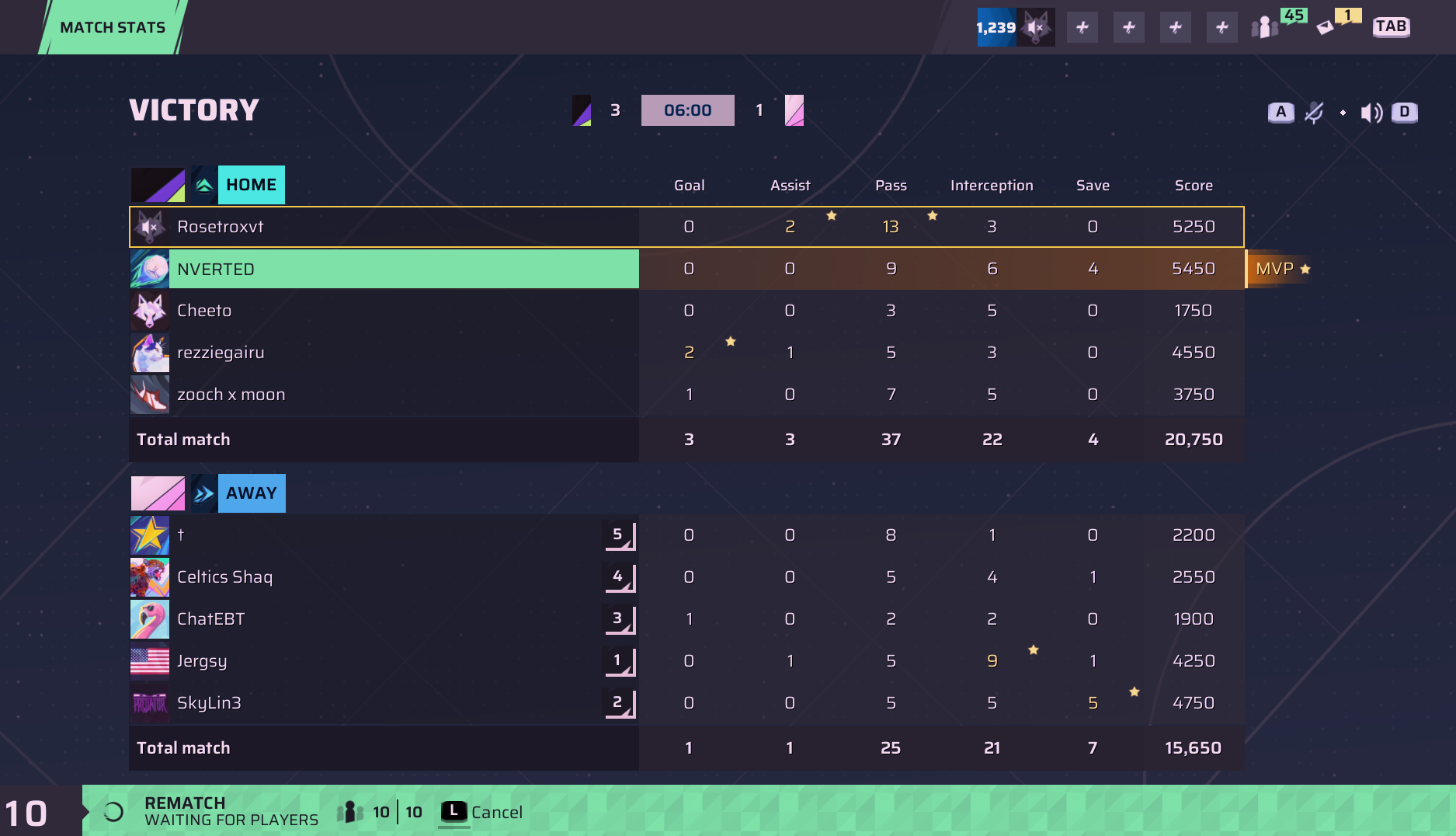
Task: Click the Goal column header
Action: (x=689, y=186)
